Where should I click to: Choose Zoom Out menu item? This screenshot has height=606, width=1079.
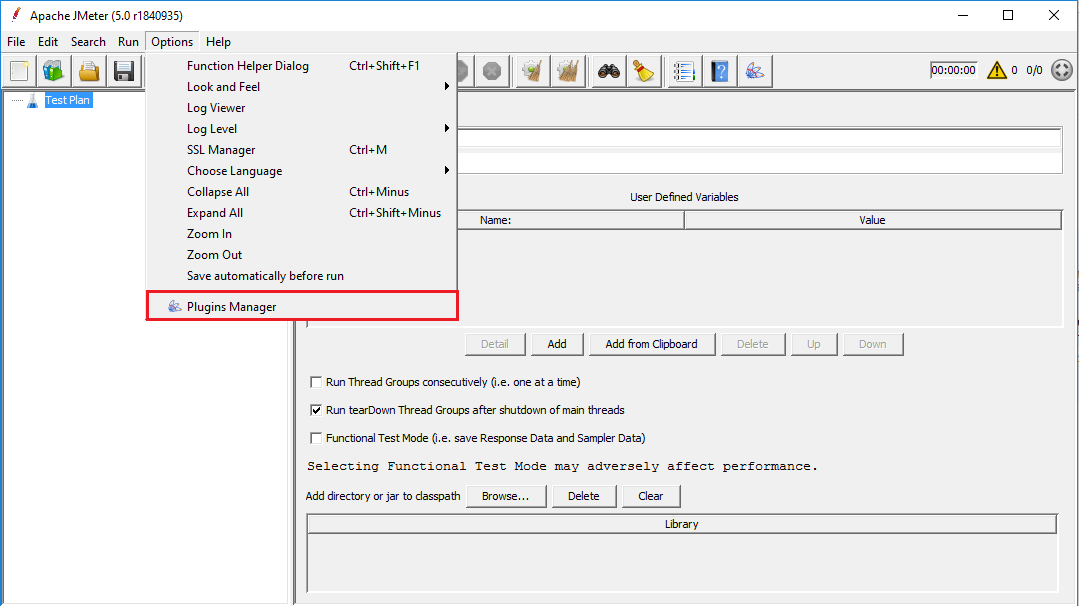click(x=302, y=255)
